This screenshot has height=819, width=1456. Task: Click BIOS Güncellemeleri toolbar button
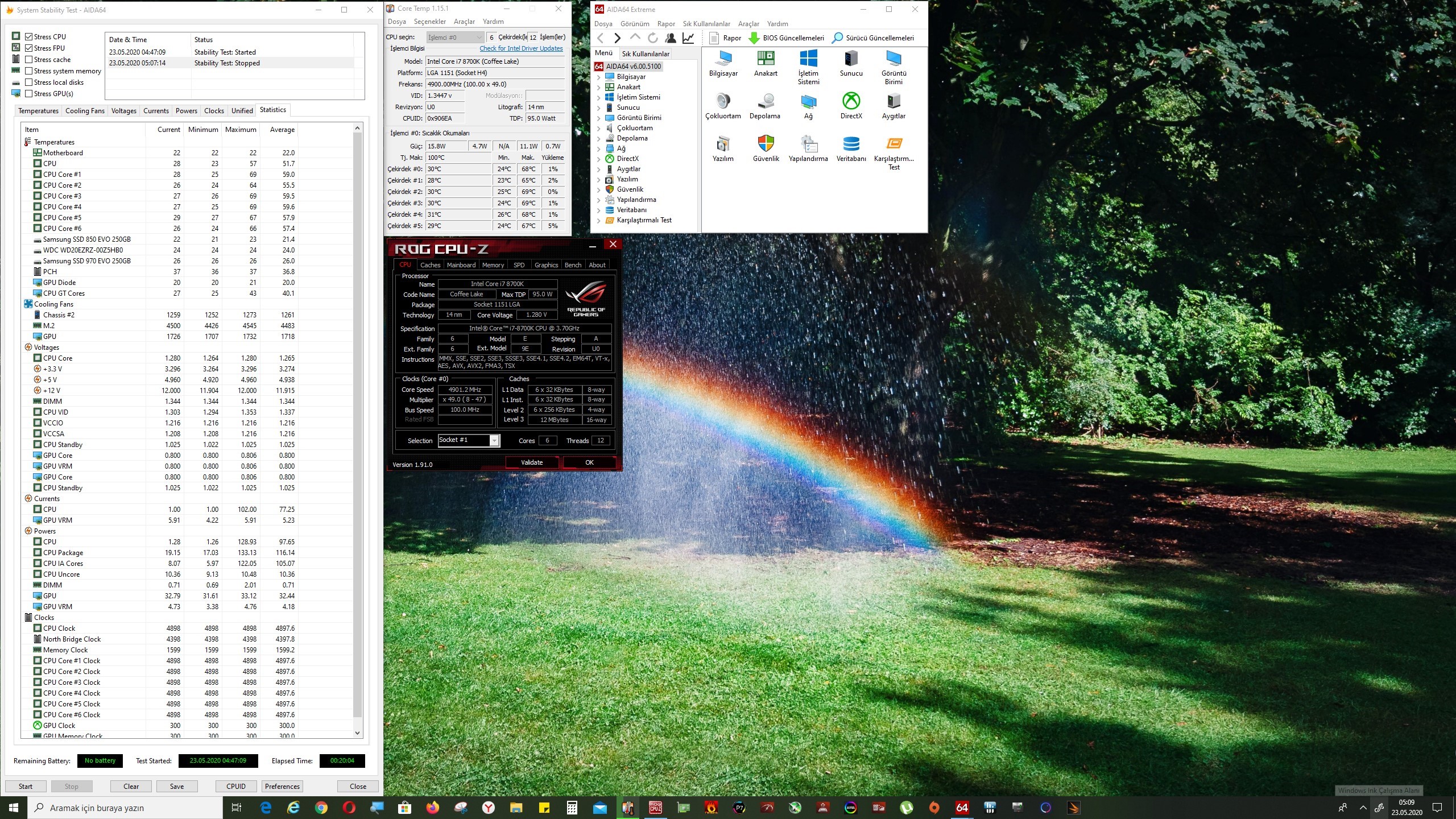click(x=787, y=38)
